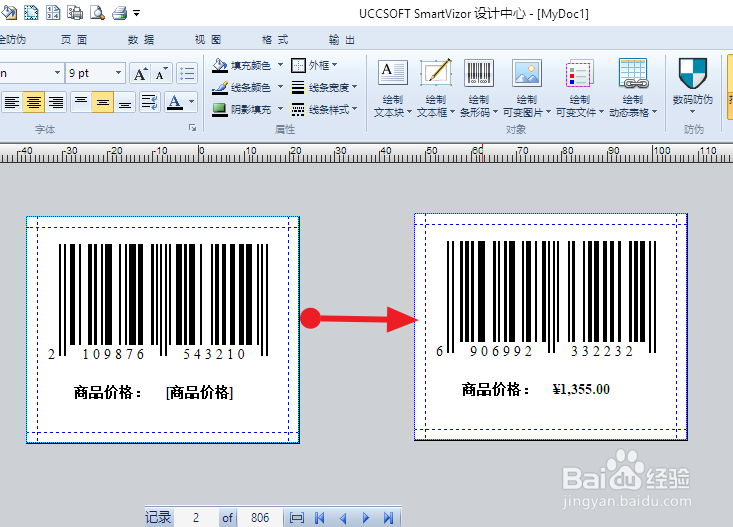Toggle align text left
Viewport: 733px width, 527px height.
[x=12, y=102]
